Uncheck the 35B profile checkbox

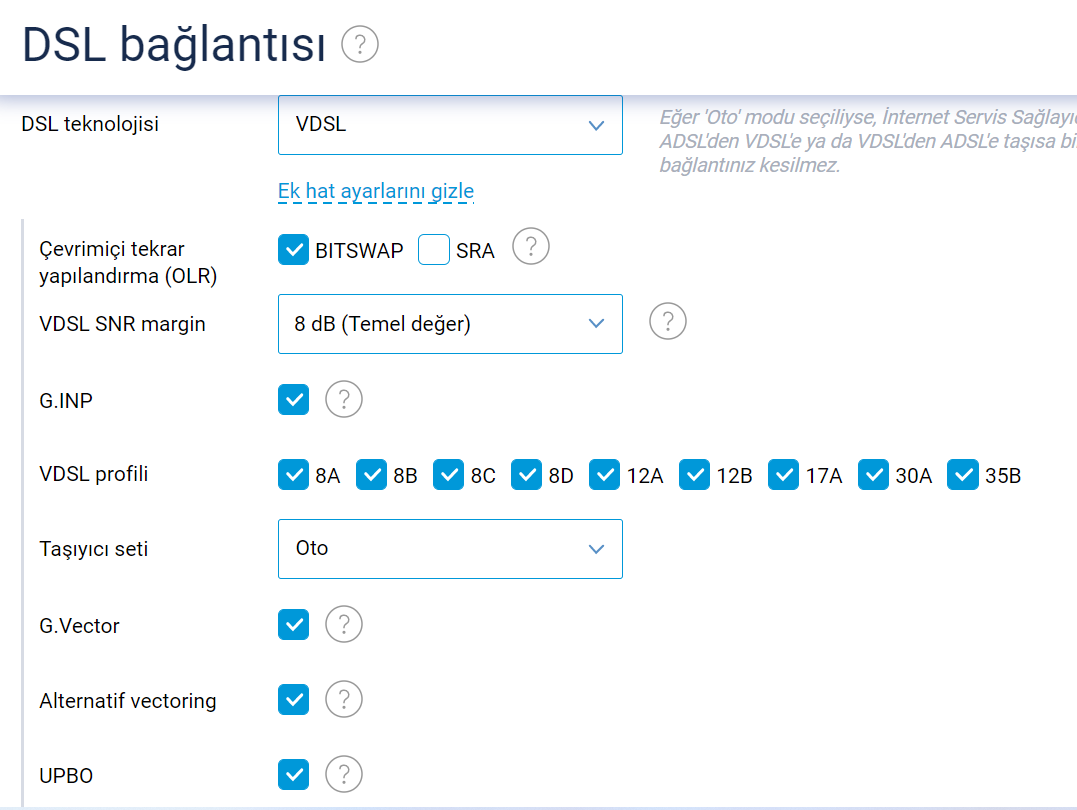click(x=962, y=475)
